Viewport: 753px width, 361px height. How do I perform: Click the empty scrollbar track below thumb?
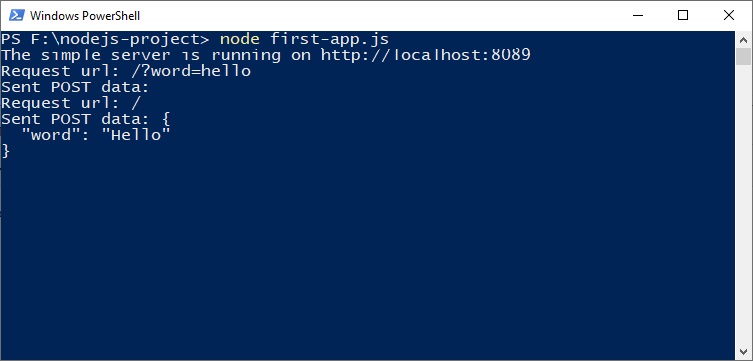tap(743, 204)
